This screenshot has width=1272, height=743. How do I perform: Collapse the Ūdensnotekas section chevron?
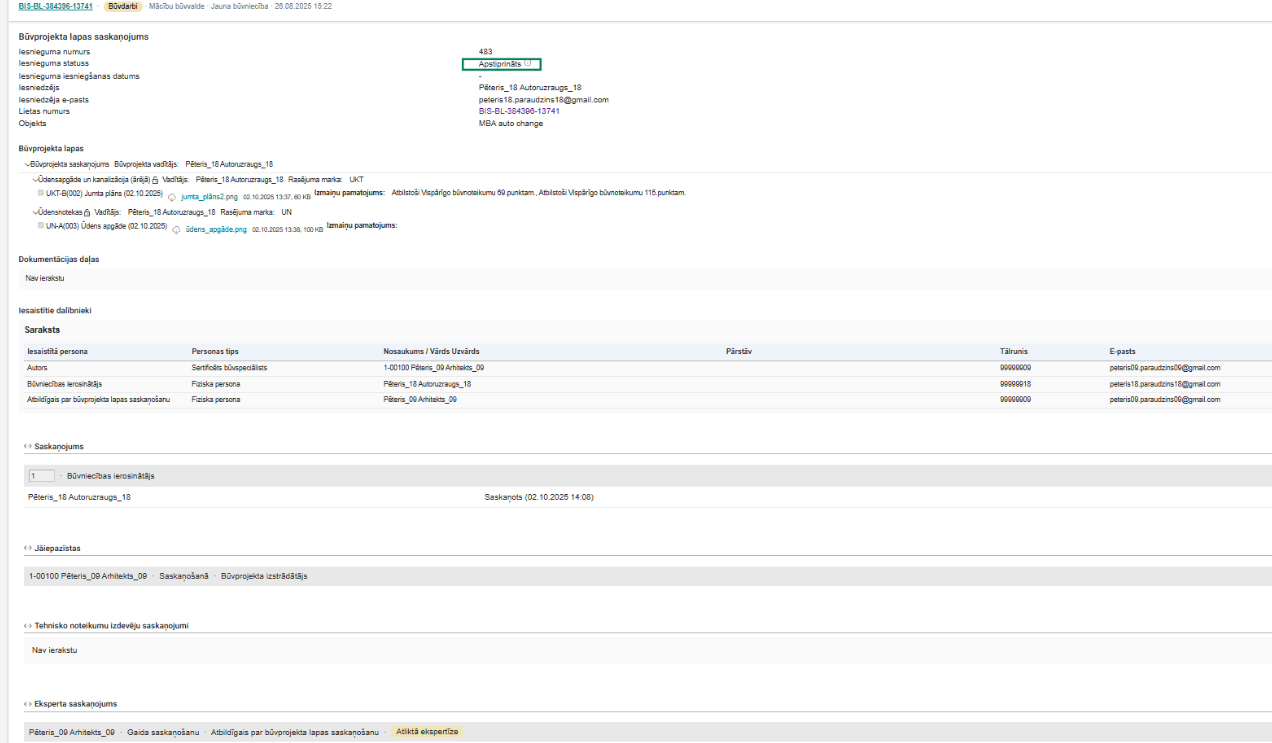[36, 213]
